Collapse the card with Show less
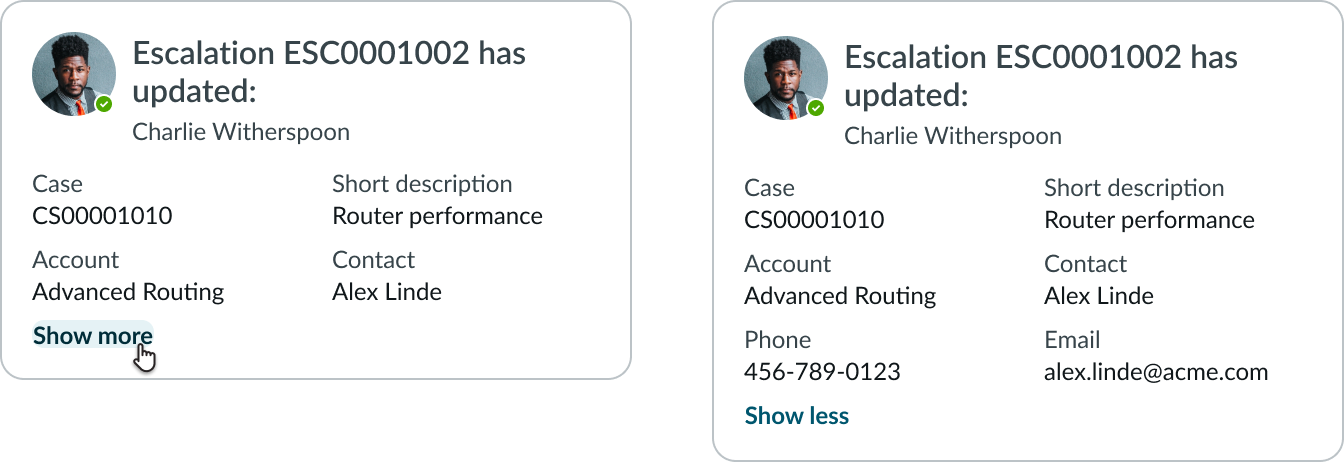 pyautogui.click(x=796, y=416)
